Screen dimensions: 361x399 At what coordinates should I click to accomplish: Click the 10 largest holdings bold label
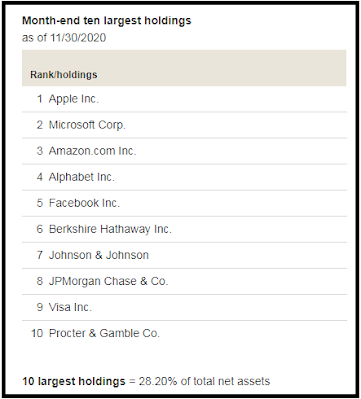tap(74, 381)
